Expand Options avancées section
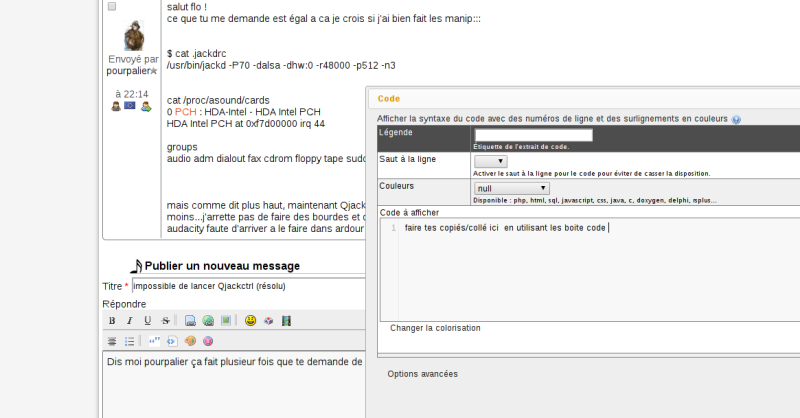 (x=422, y=374)
